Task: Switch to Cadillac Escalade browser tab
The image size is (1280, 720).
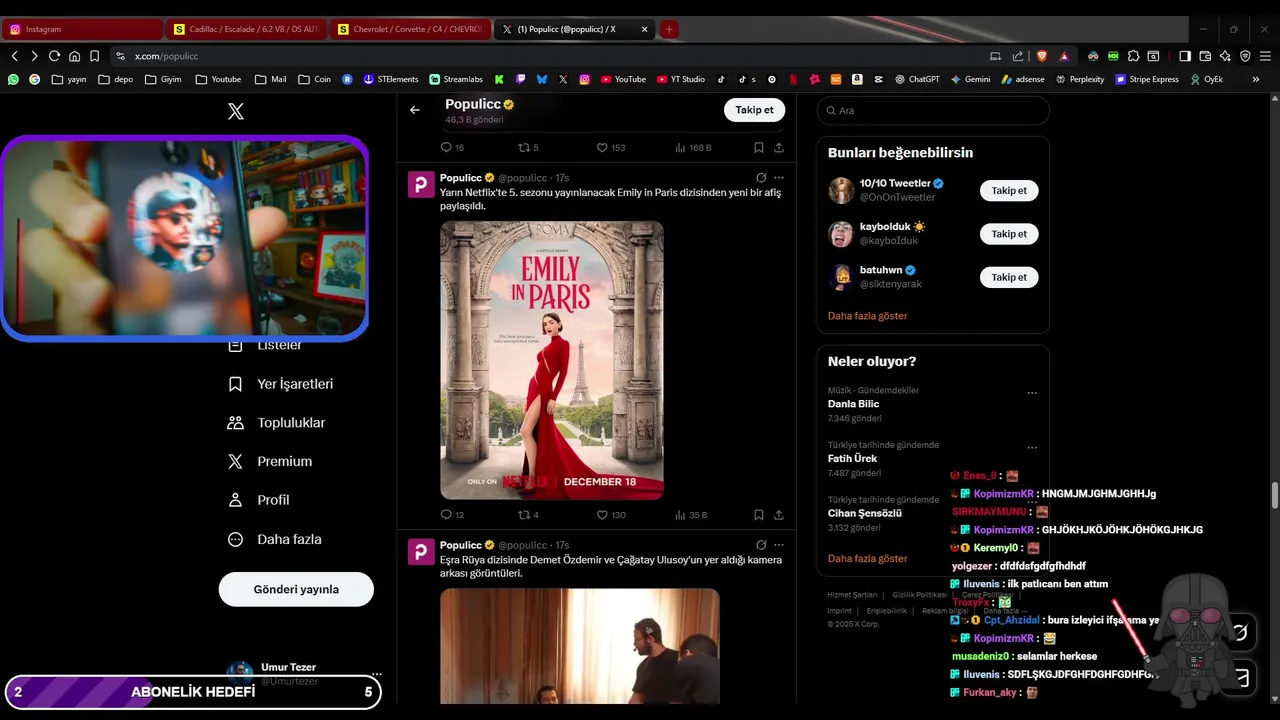Action: click(246, 29)
